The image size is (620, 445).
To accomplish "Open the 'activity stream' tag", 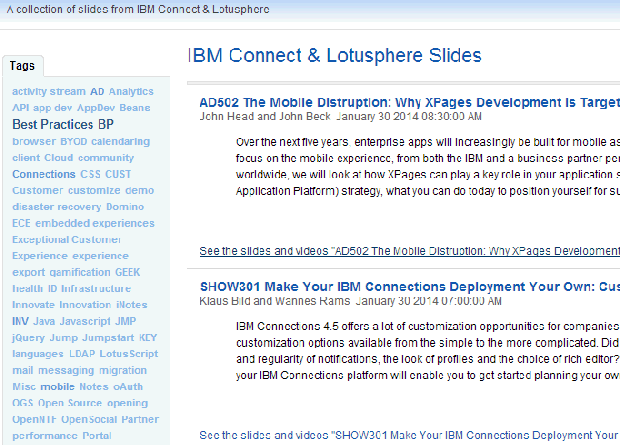I will pos(49,91).
